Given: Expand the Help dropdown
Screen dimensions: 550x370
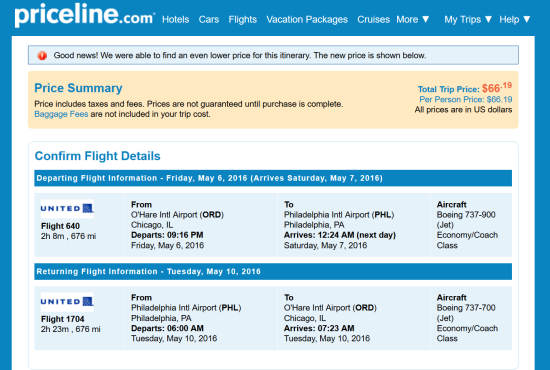Looking at the screenshot, I should point(515,20).
